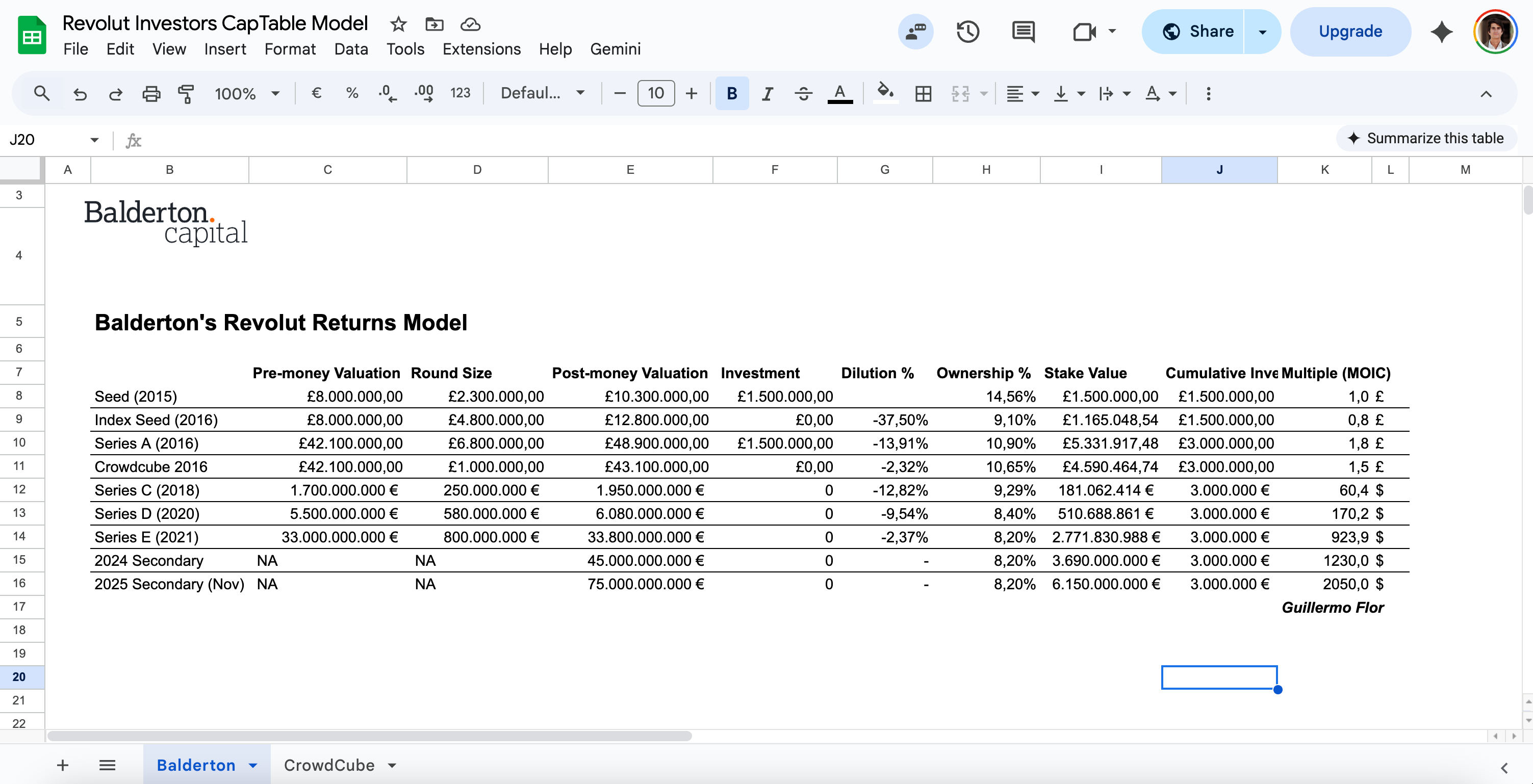Toggle bold formatting button
The width and height of the screenshot is (1533, 784).
point(731,93)
